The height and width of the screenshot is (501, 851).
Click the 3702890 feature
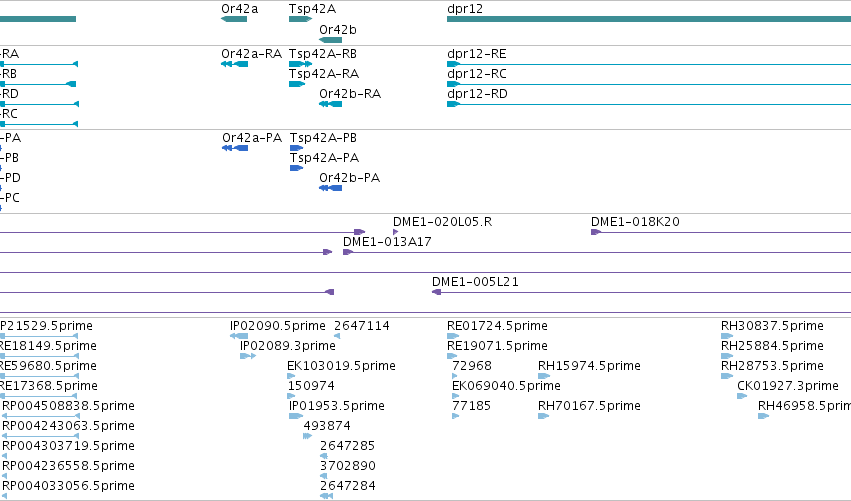(324, 477)
